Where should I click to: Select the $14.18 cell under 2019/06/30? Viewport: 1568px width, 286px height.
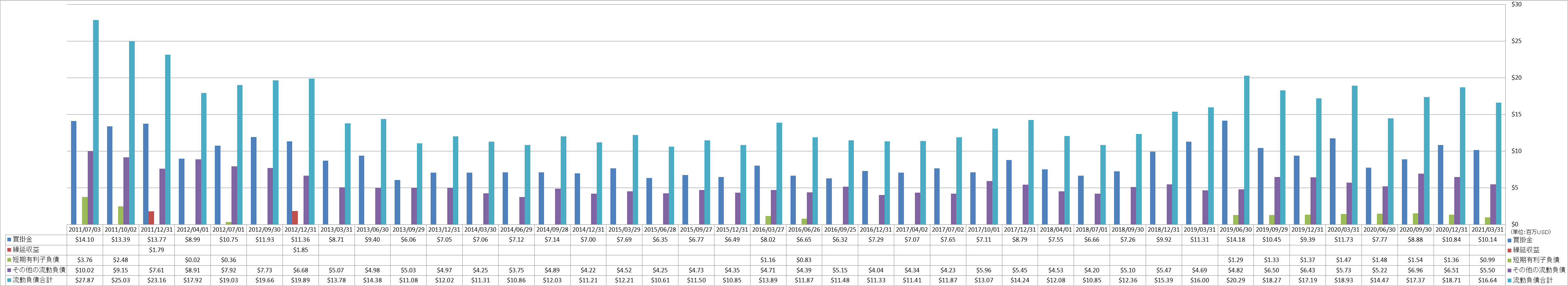point(1235,240)
